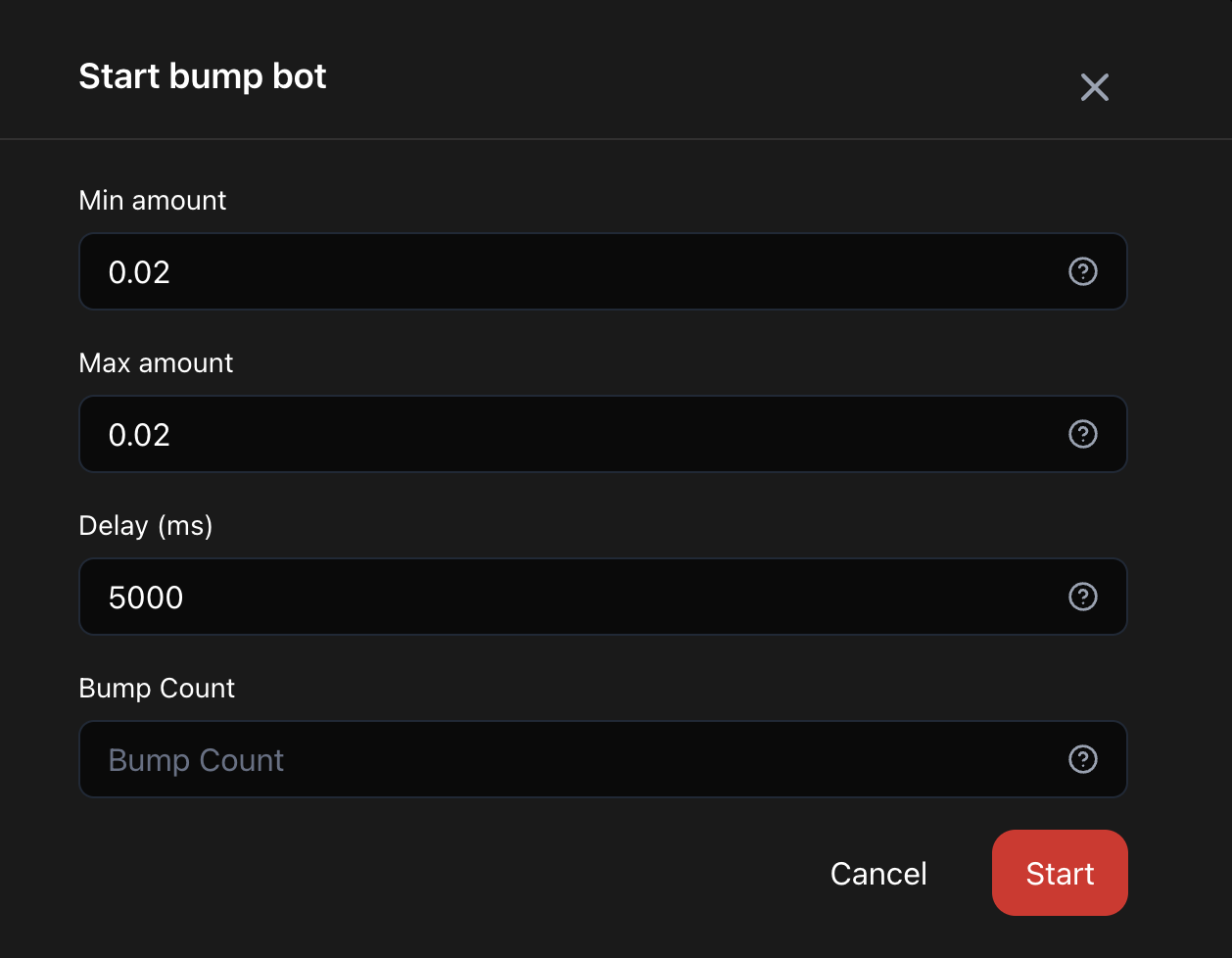Viewport: 1232px width, 958px height.
Task: Click the "Bump Count" label above the field
Action: click(x=157, y=689)
